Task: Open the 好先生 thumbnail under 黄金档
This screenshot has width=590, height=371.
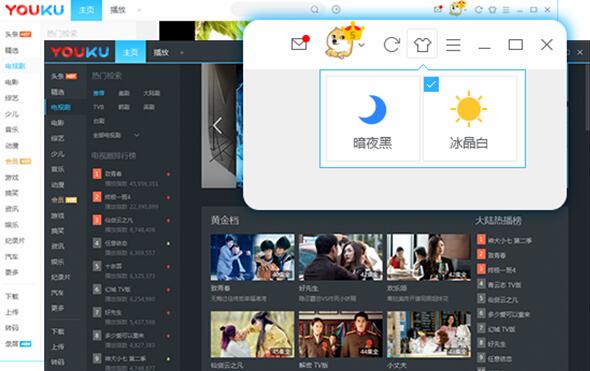Action: (341, 257)
